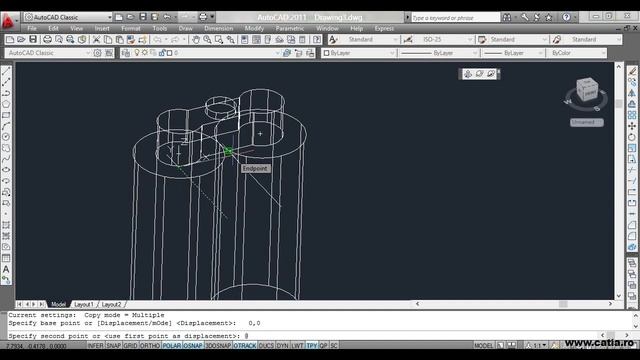The width and height of the screenshot is (640, 360).
Task: Click the Copy clipboard icon
Action: [108, 40]
